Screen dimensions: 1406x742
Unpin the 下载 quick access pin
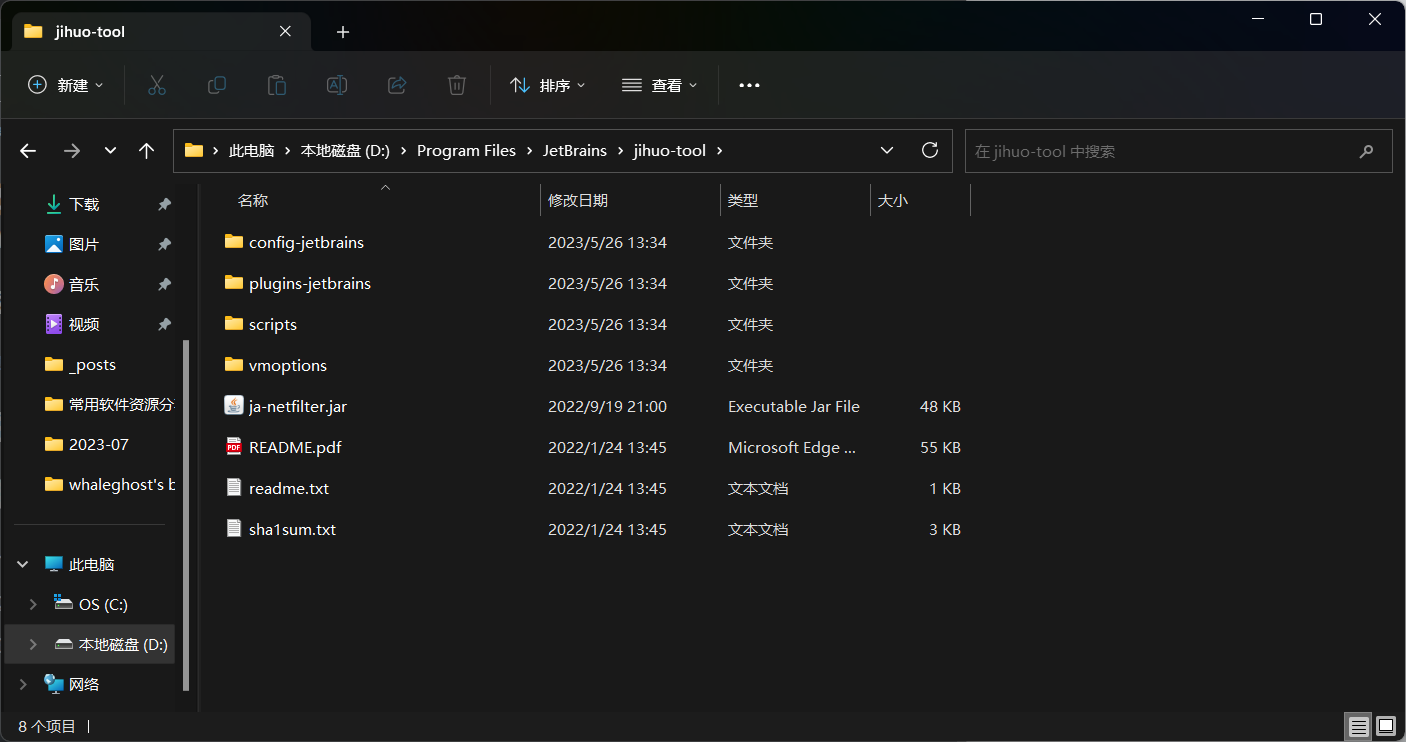(x=164, y=204)
